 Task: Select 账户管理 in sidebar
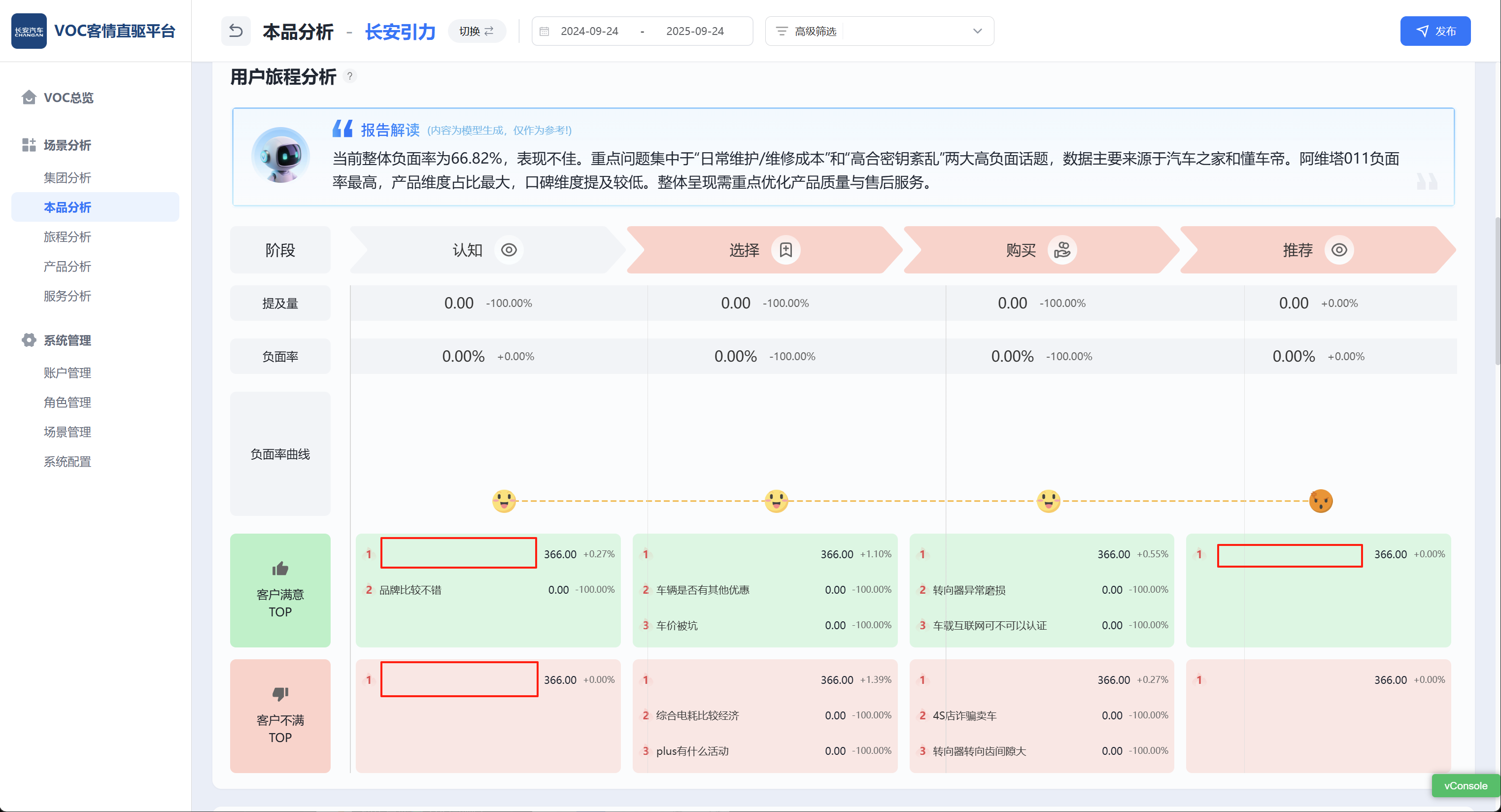click(x=67, y=373)
